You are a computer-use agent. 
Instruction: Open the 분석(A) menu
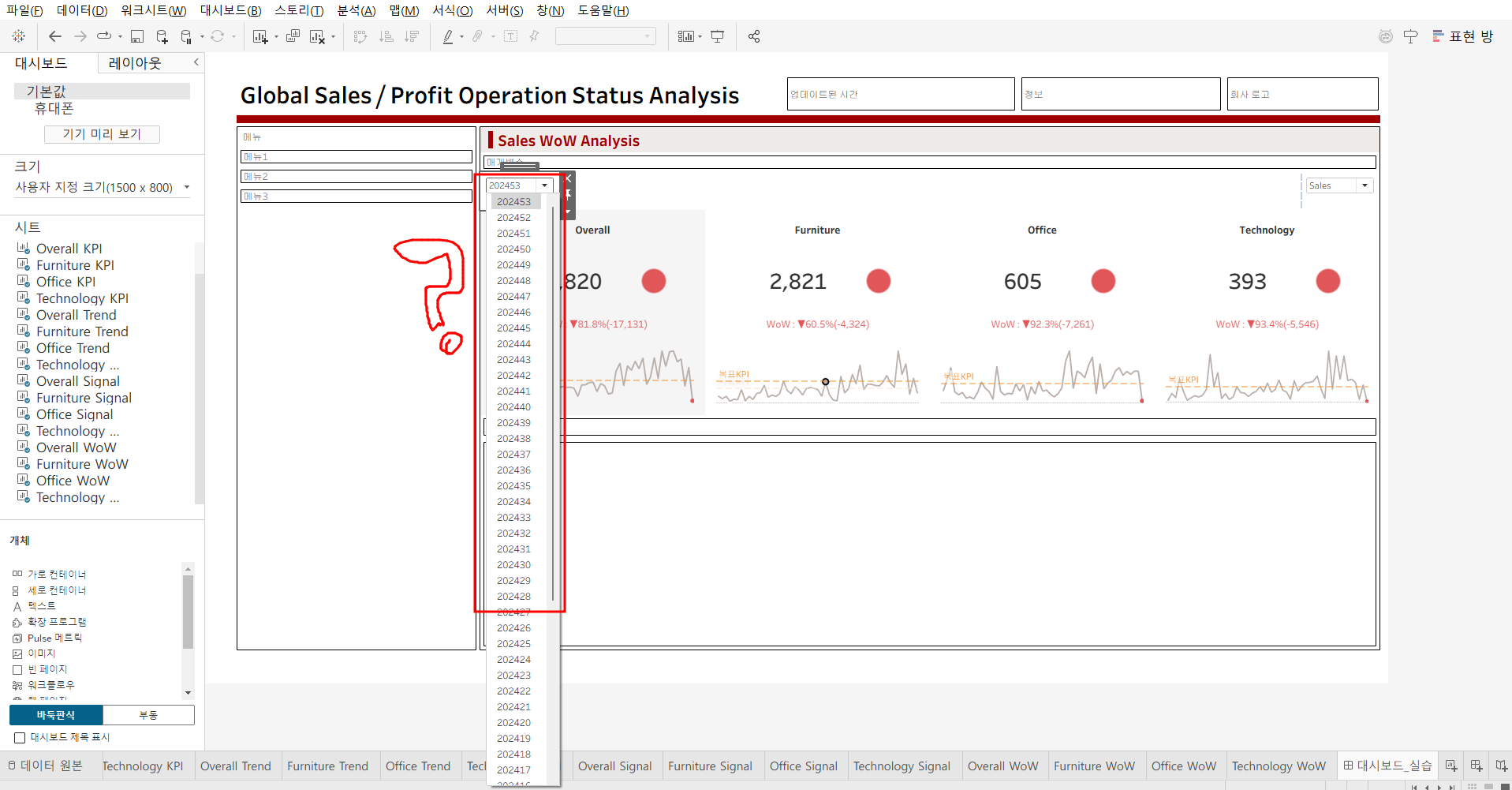point(357,10)
